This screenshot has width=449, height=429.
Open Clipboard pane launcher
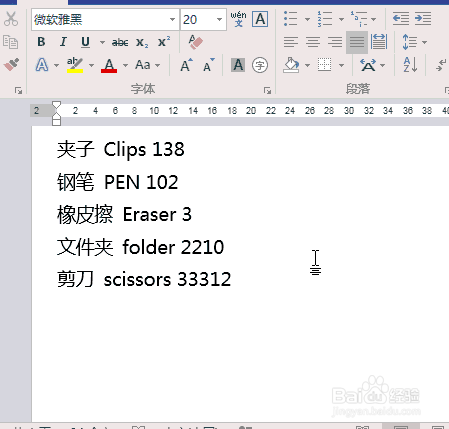click(x=18, y=90)
